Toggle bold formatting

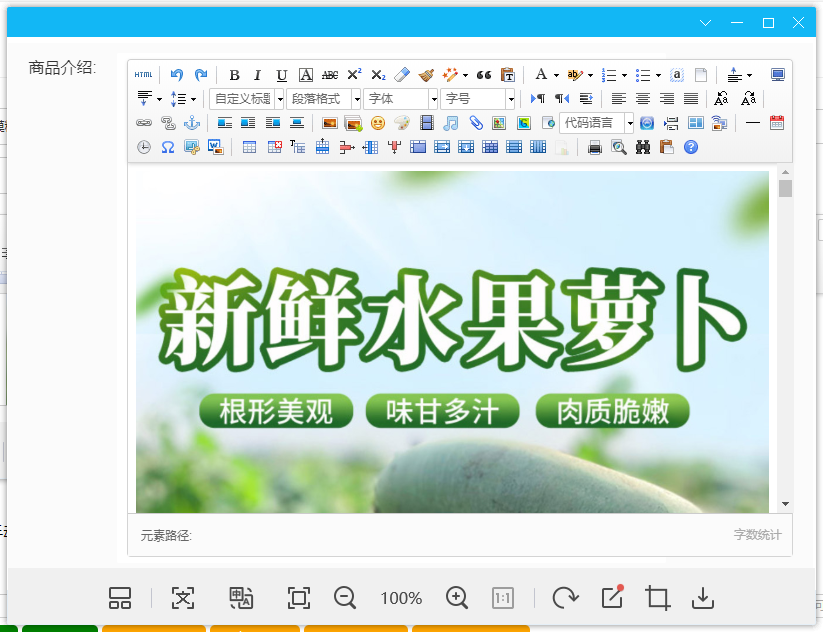coord(234,75)
